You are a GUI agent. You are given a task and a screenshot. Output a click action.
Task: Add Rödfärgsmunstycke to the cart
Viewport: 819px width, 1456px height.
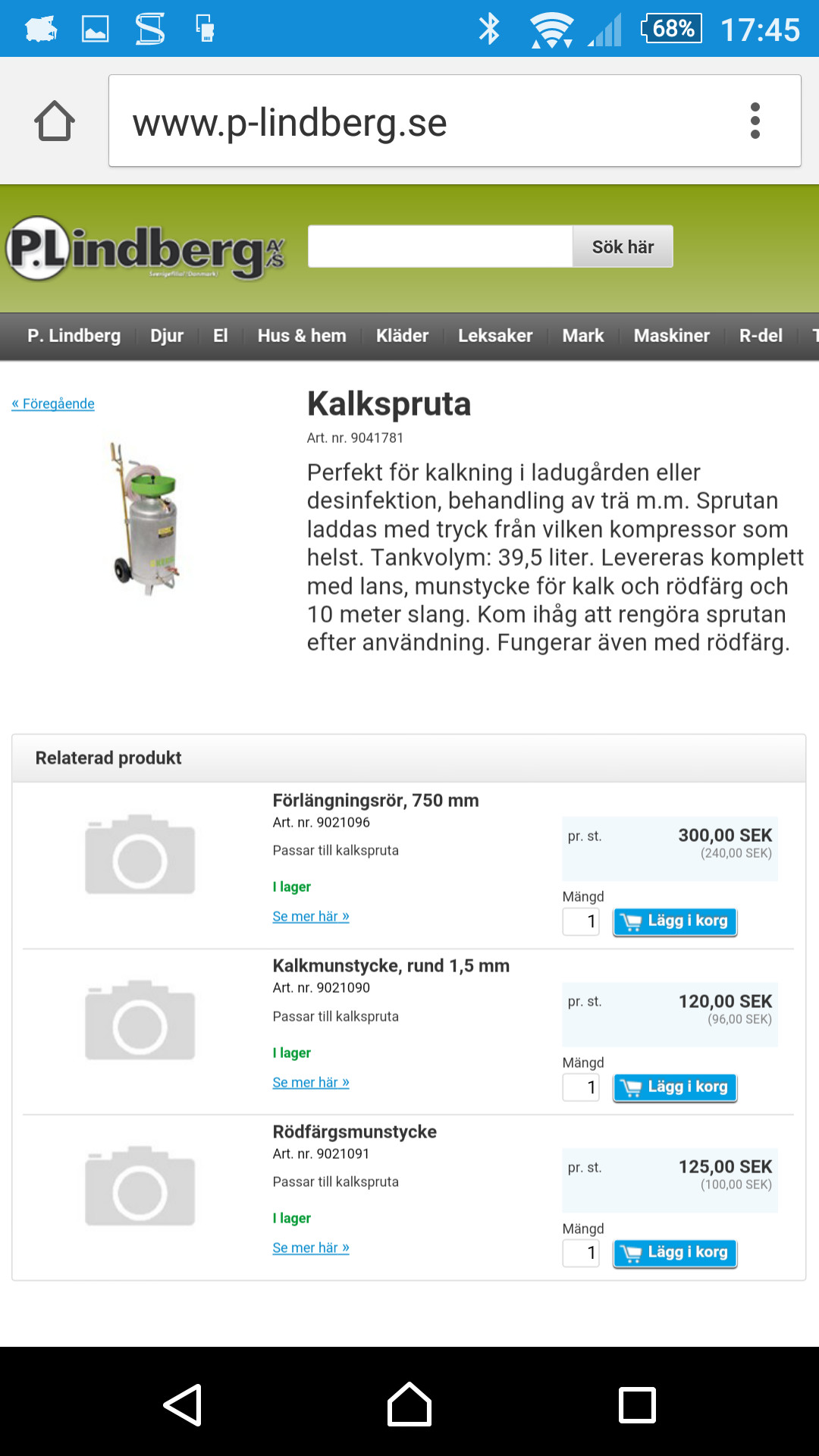pyautogui.click(x=675, y=1253)
